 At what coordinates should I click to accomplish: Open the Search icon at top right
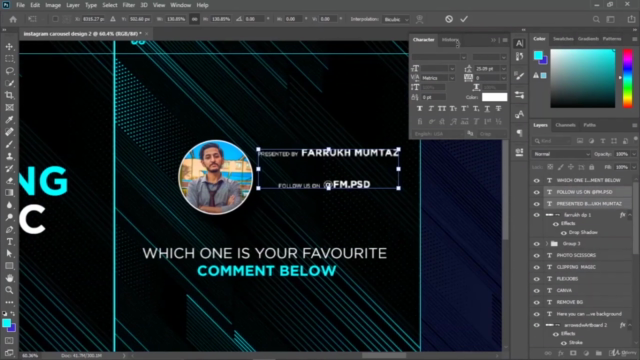[x=596, y=19]
